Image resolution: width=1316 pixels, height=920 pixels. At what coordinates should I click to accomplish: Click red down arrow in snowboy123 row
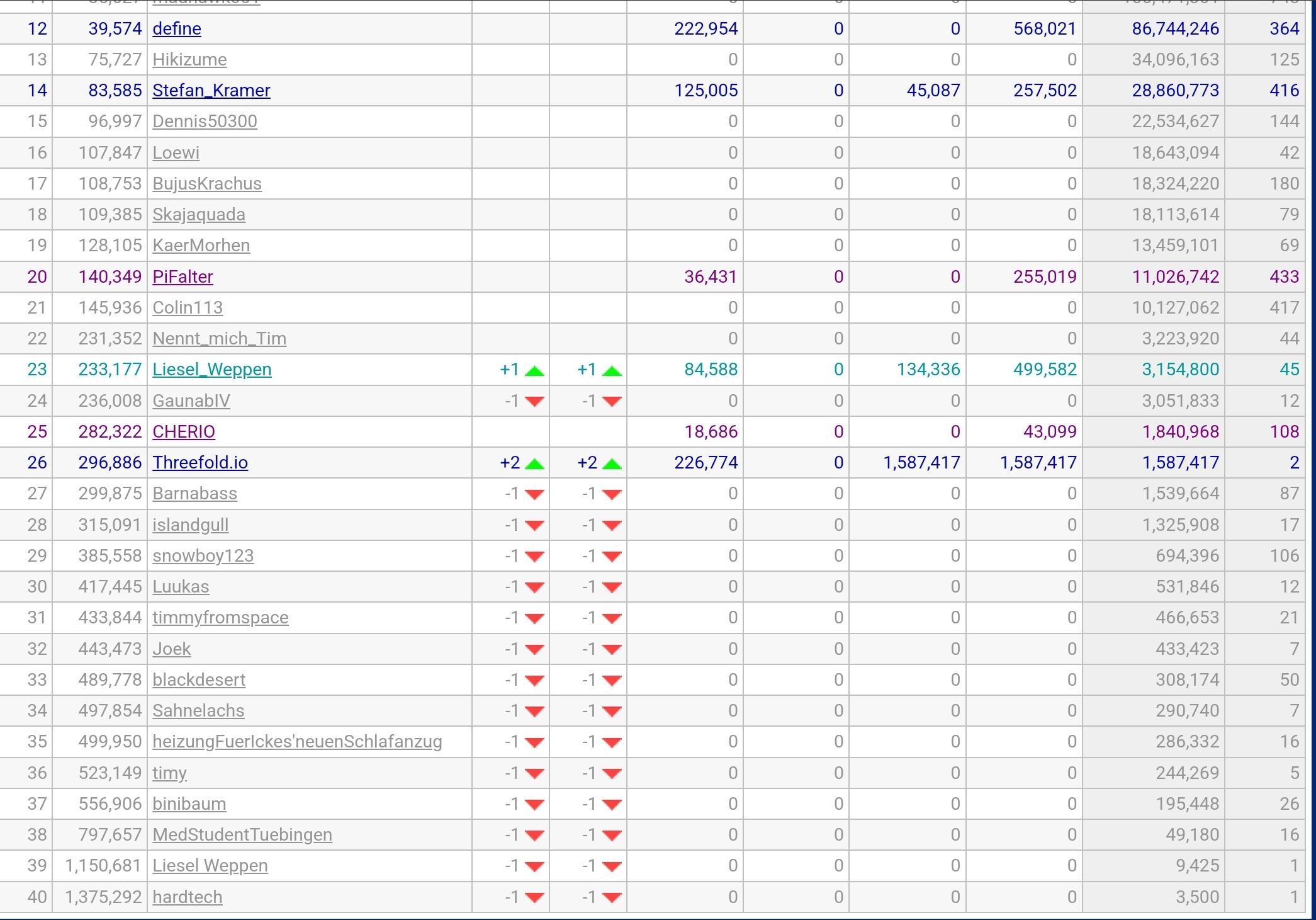point(534,557)
